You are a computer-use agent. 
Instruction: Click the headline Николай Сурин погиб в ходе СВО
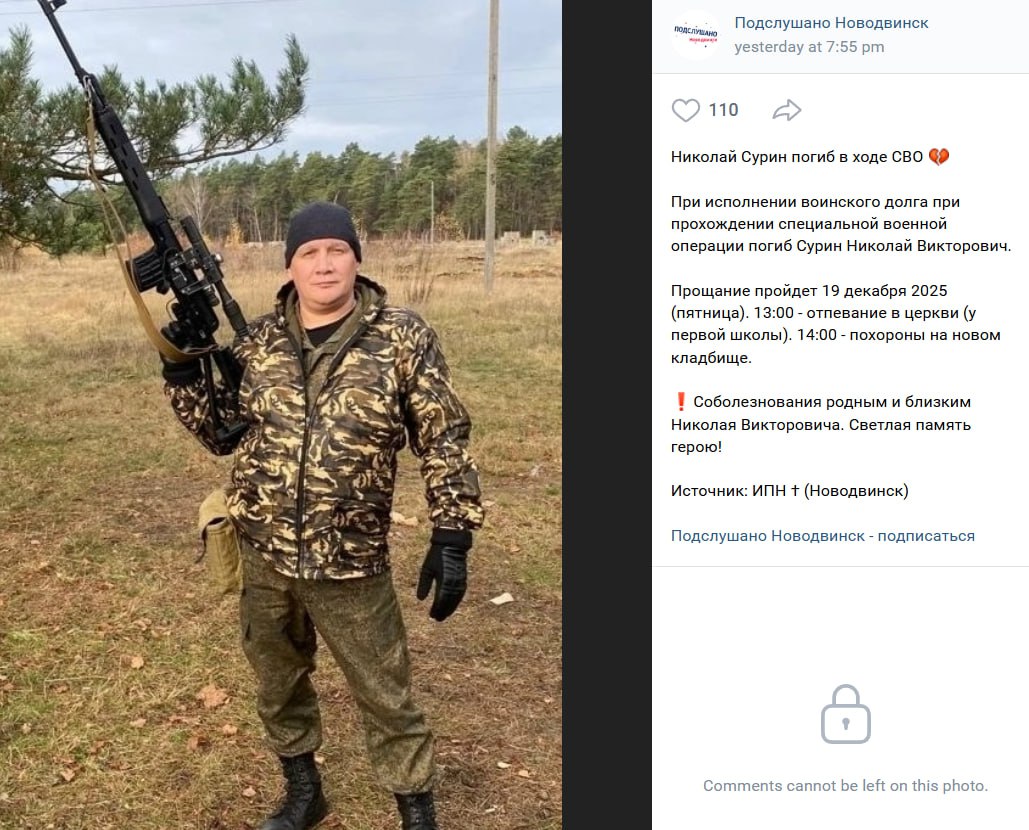click(x=797, y=157)
